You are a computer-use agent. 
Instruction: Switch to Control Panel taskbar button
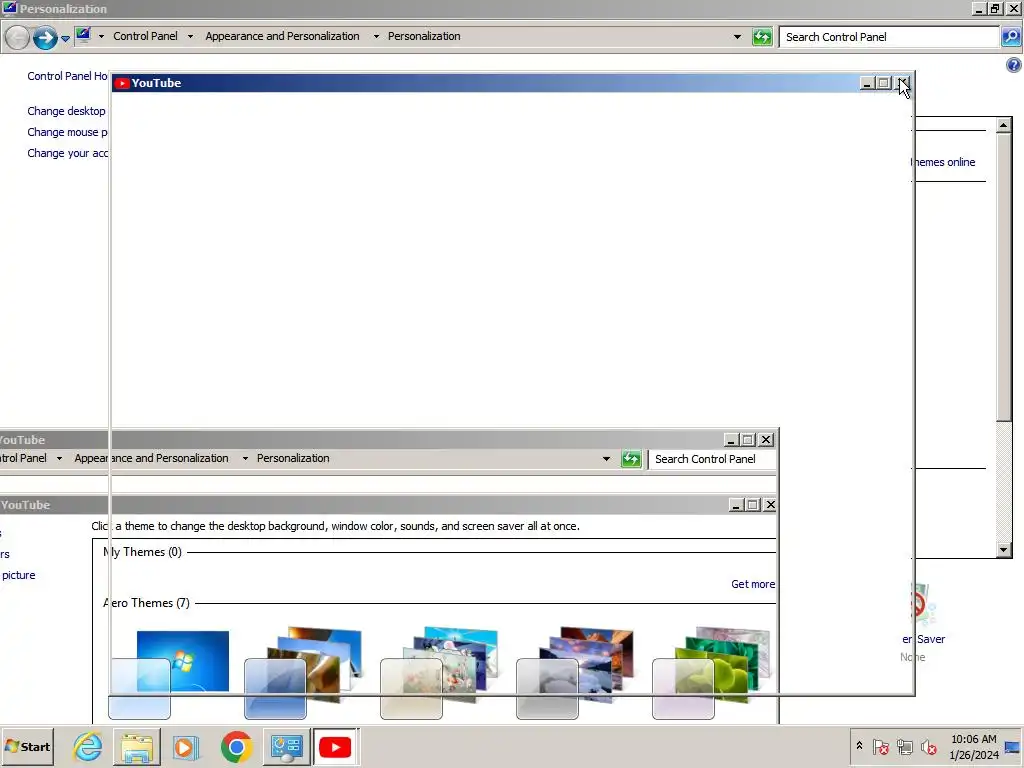[286, 747]
